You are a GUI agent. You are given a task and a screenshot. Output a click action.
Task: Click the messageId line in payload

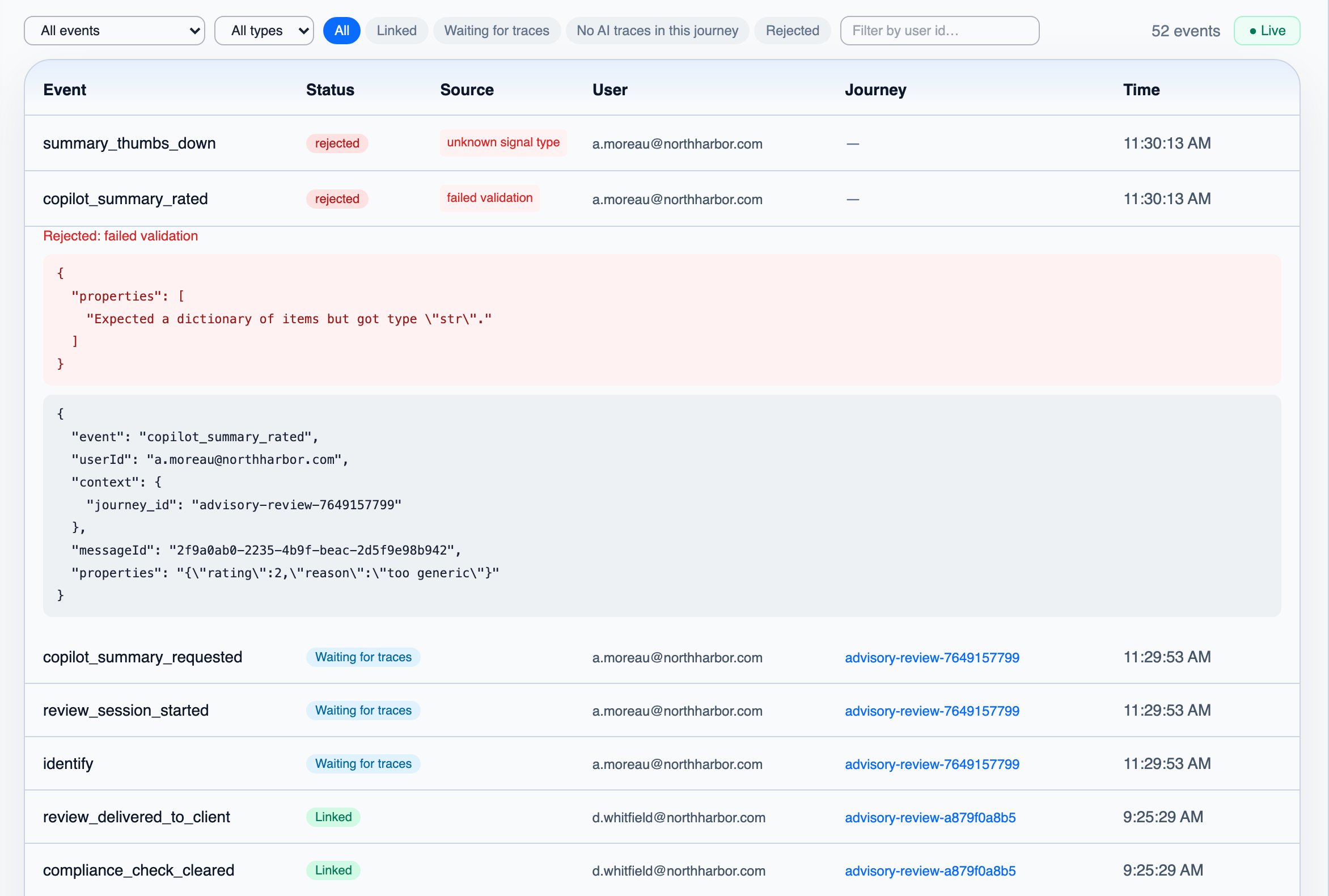266,550
